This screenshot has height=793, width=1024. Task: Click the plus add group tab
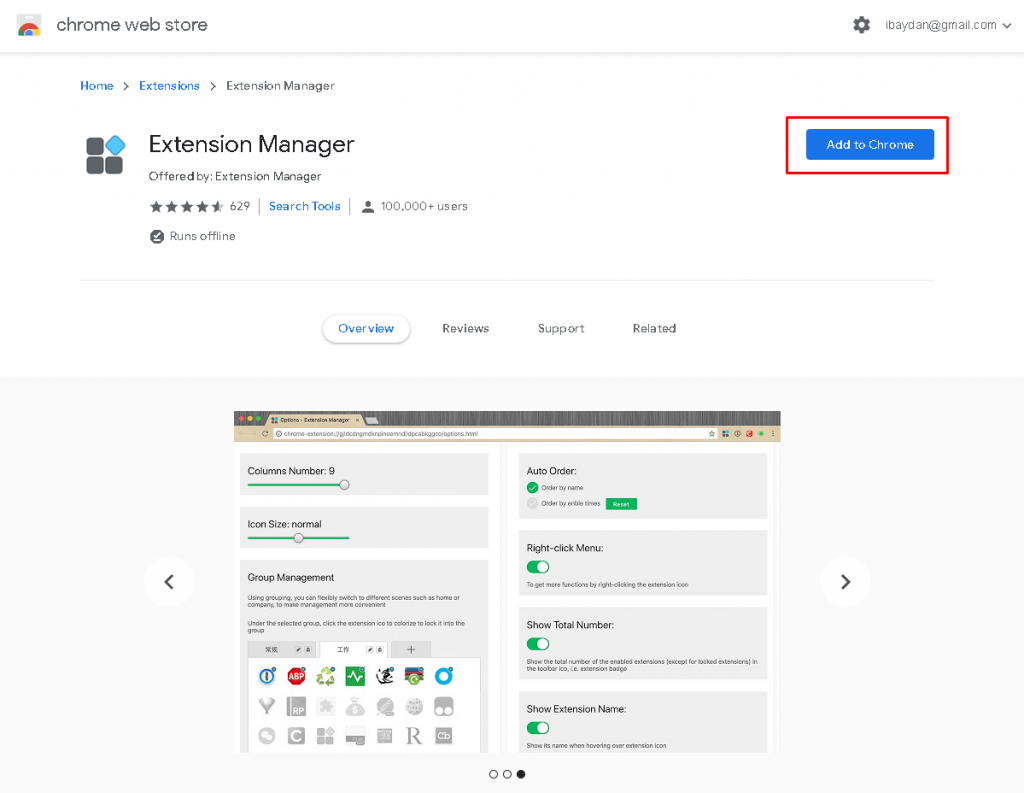point(411,649)
